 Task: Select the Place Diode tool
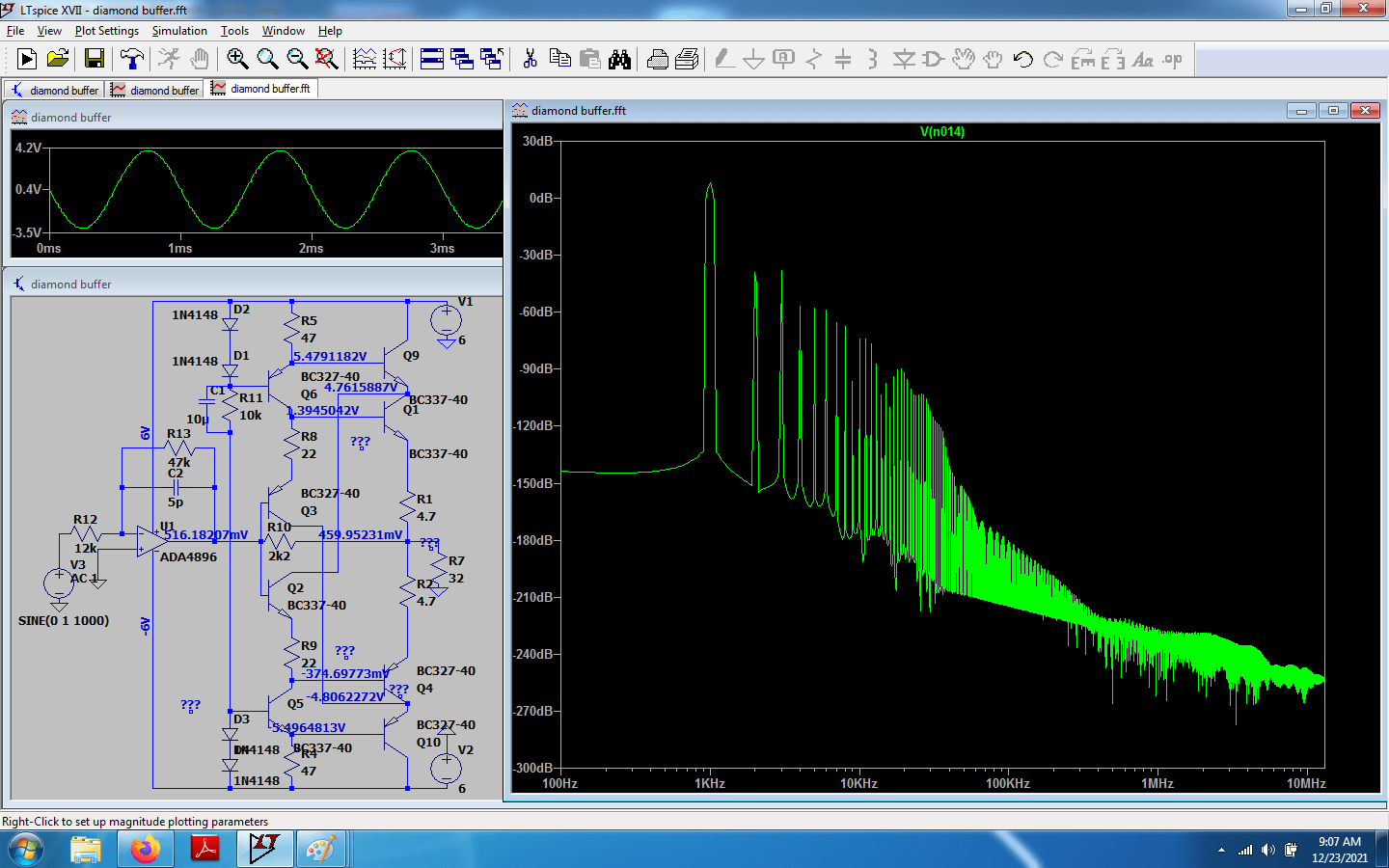(904, 60)
